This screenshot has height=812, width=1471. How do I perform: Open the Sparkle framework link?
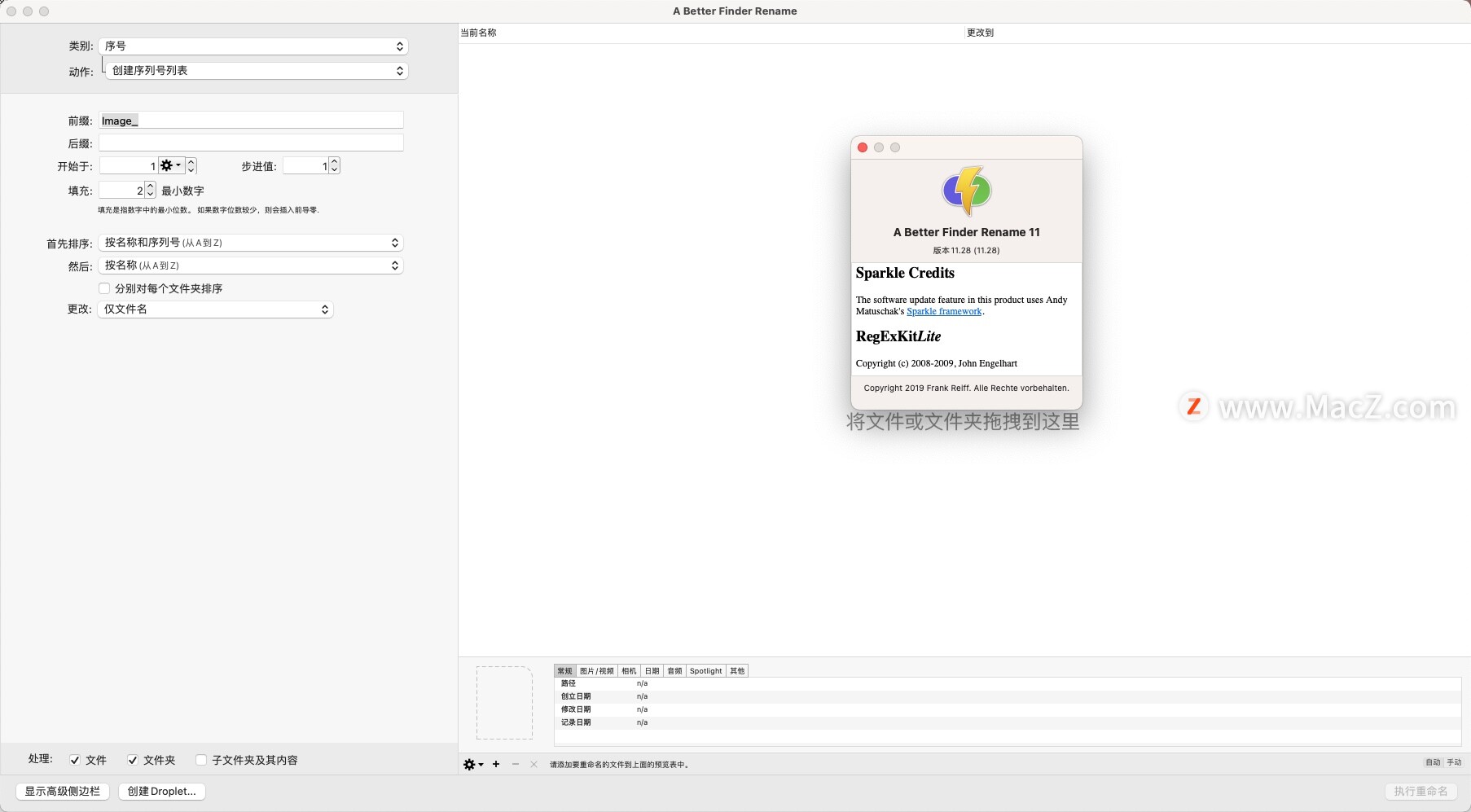pos(944,311)
